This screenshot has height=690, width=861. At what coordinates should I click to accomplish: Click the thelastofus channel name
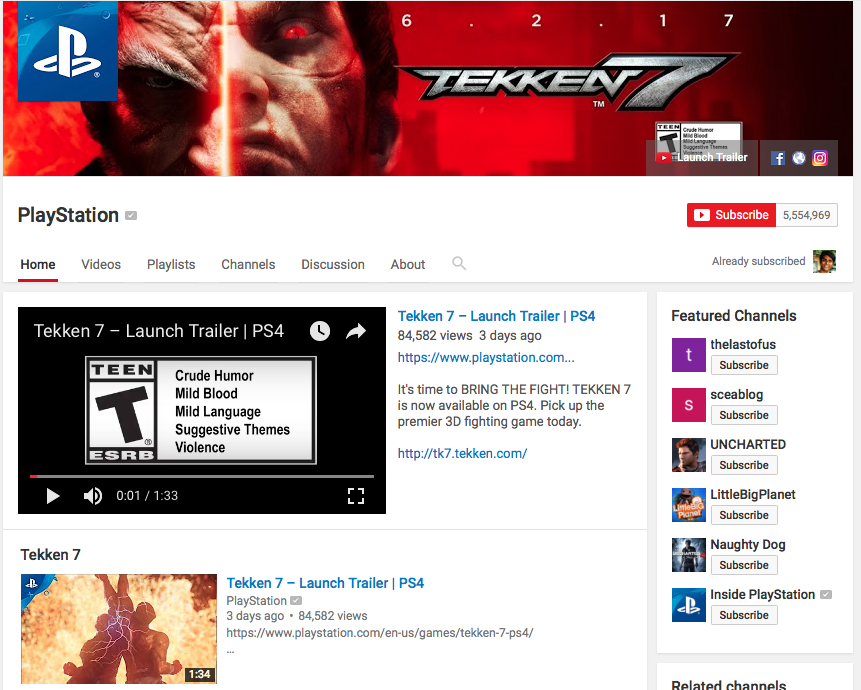(743, 344)
